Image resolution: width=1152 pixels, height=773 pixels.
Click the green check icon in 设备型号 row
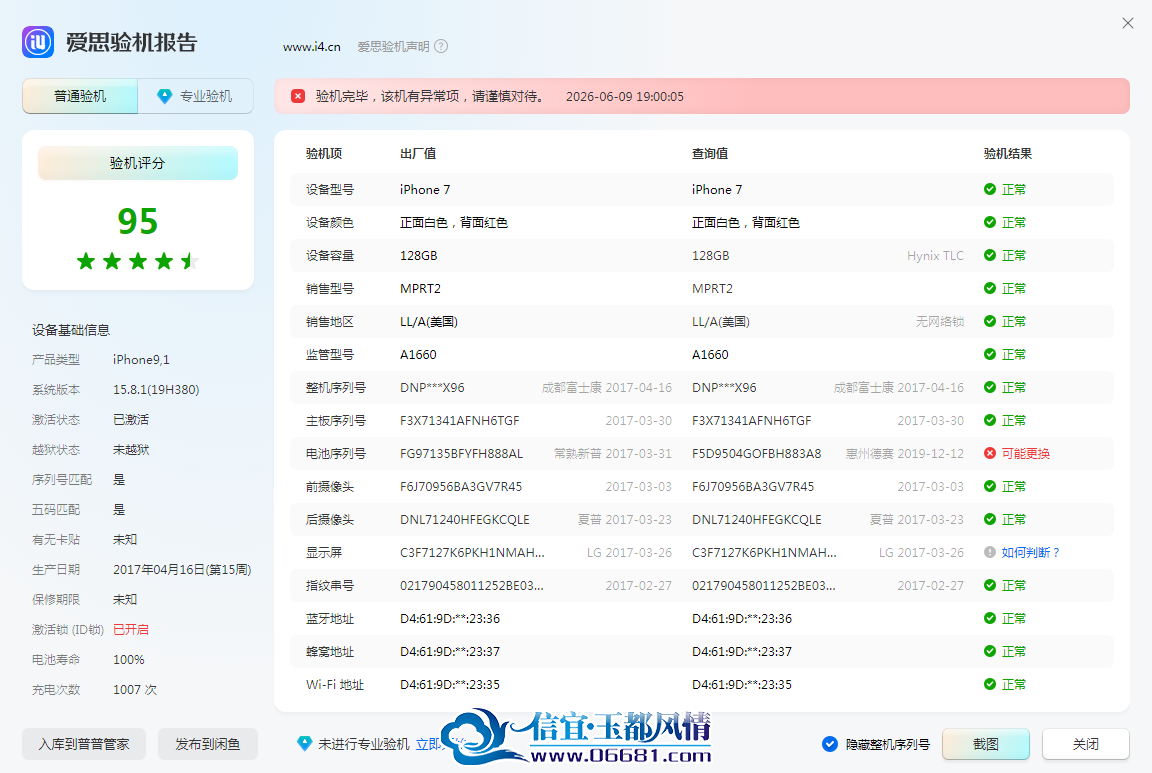click(x=990, y=190)
